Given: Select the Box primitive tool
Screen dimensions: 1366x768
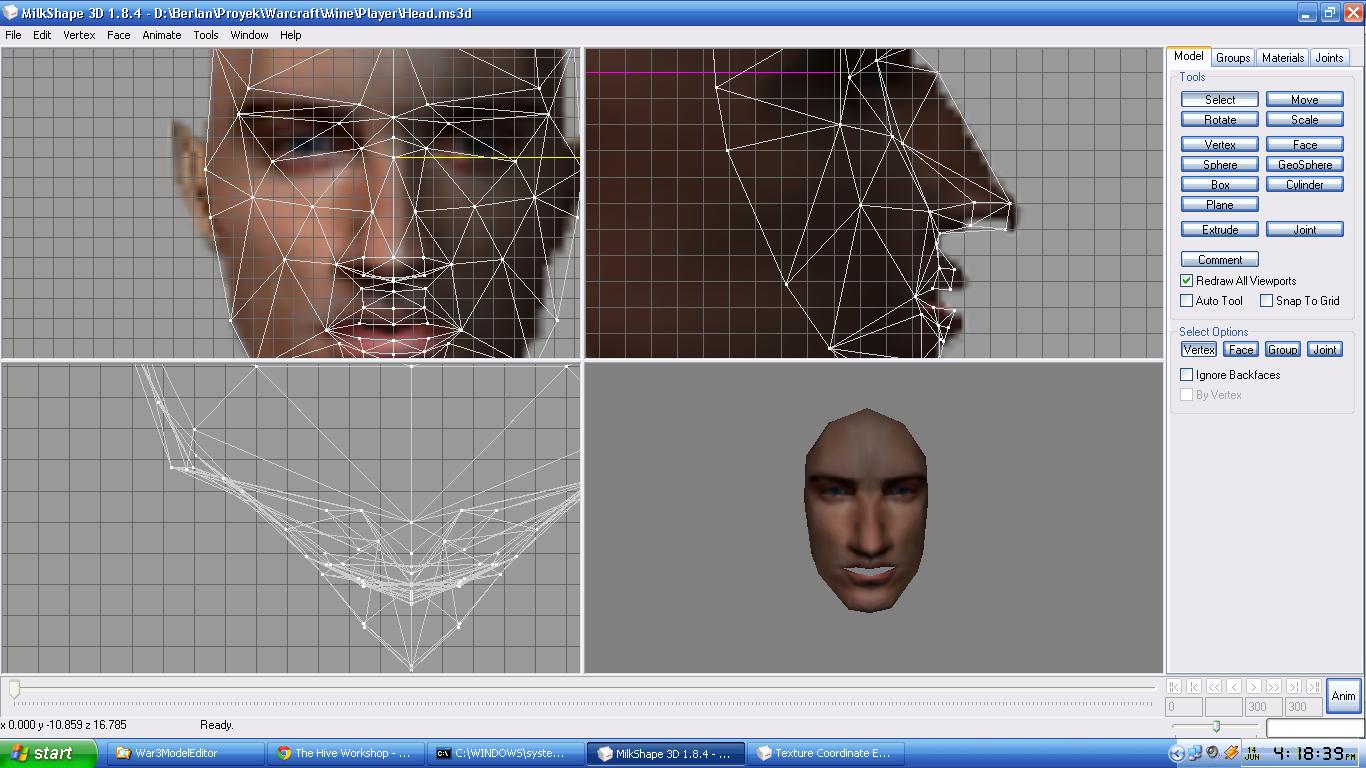Looking at the screenshot, I should click(1219, 184).
